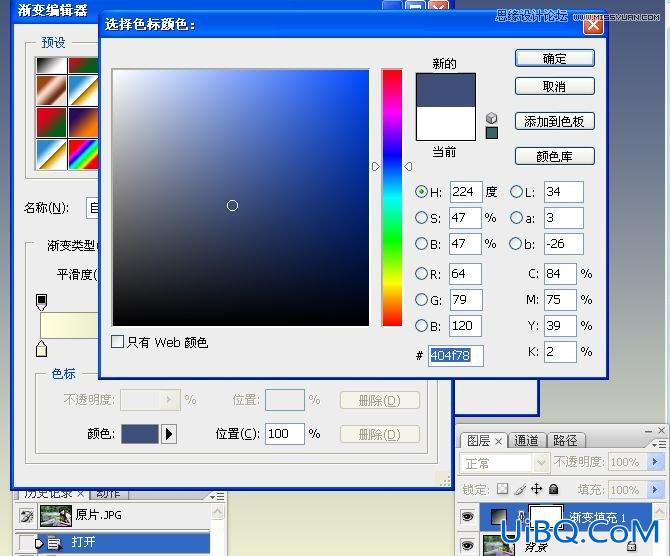Choose the red-green gradient preset in top row
This screenshot has width=670, height=556.
pos(83,66)
